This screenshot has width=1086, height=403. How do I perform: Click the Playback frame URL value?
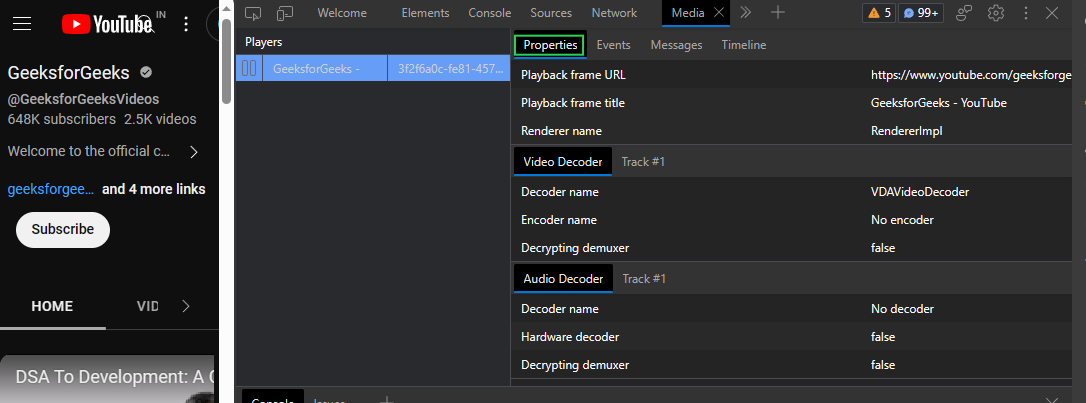(971, 75)
